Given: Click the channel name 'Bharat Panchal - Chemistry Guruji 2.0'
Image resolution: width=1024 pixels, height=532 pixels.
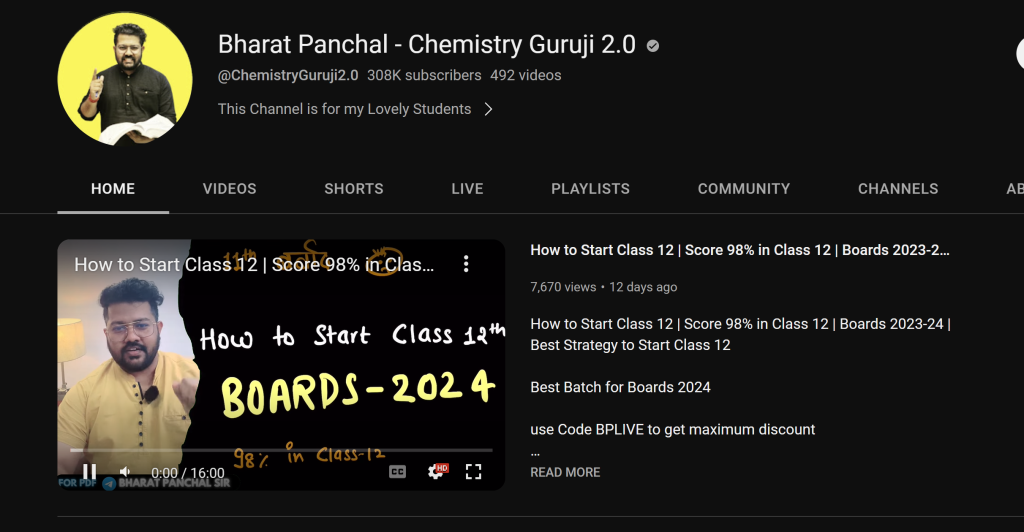Looking at the screenshot, I should tap(426, 44).
